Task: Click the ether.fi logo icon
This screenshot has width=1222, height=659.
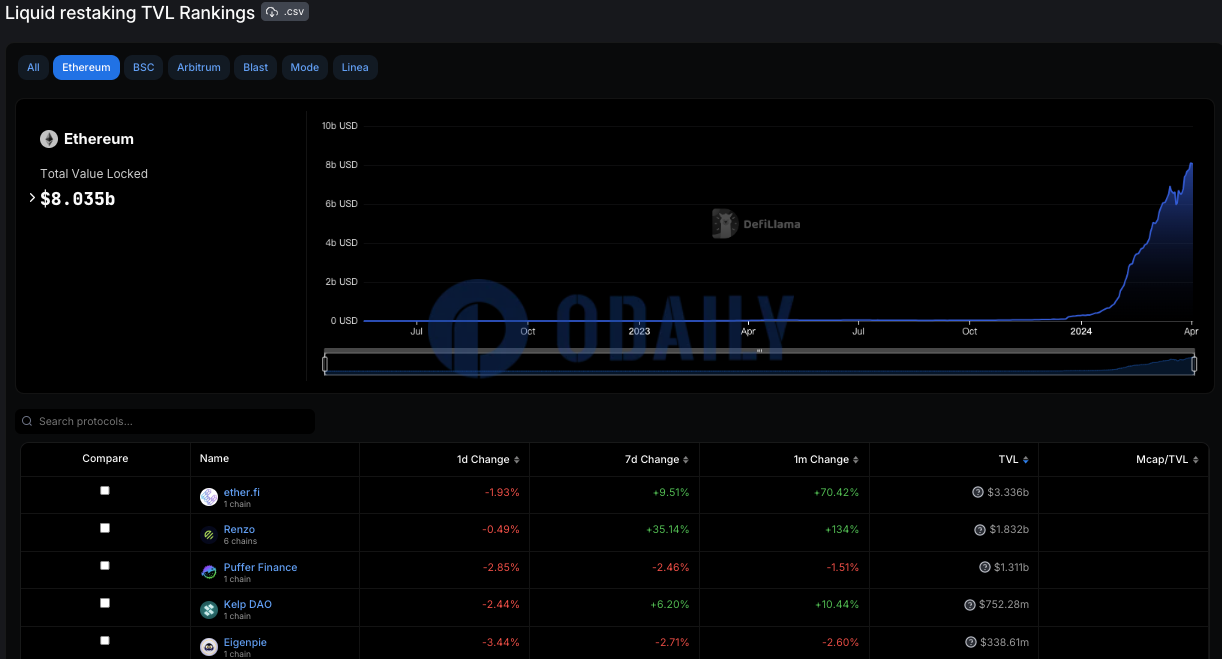Action: click(209, 497)
